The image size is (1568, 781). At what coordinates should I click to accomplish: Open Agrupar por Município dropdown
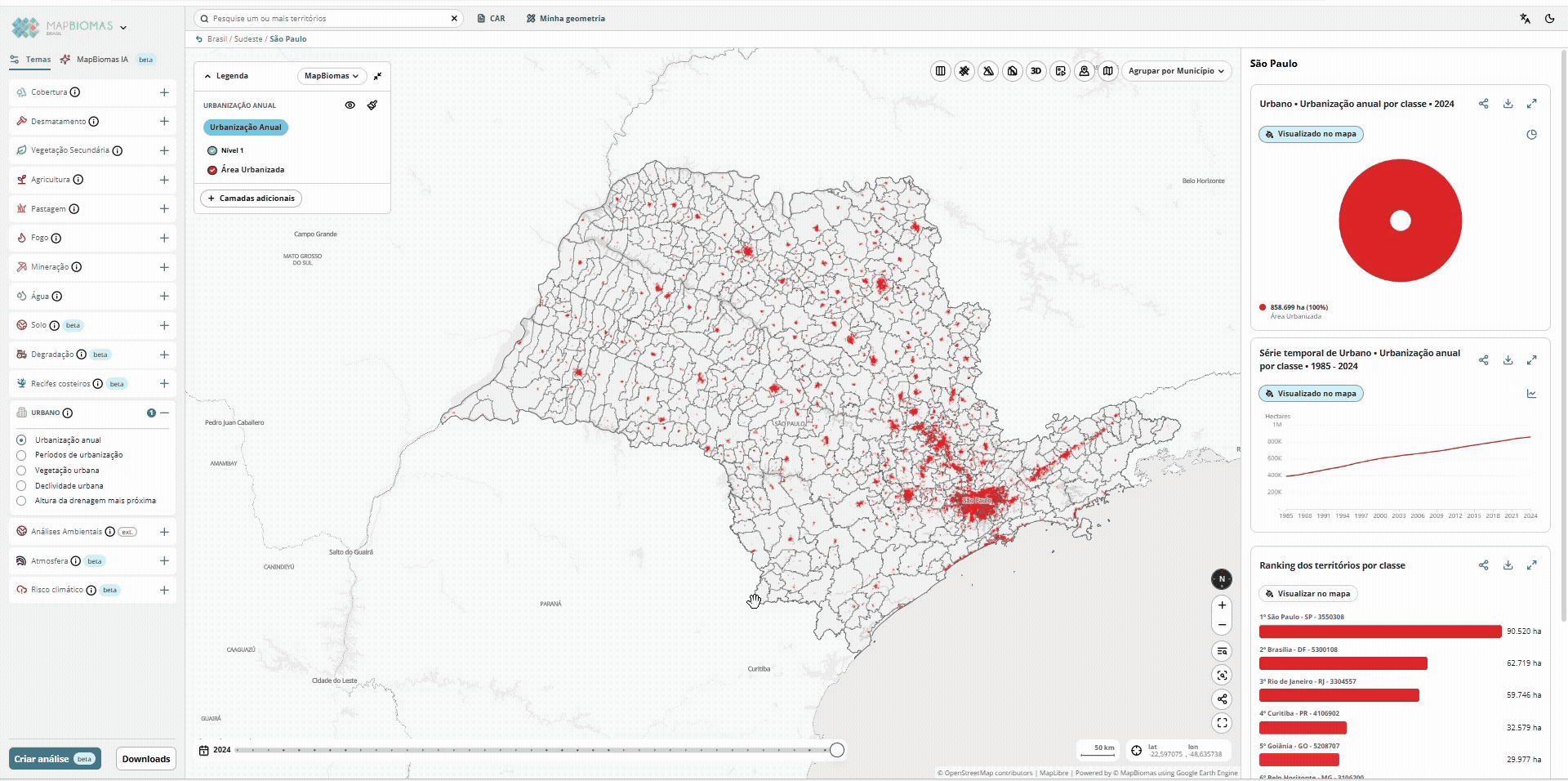(x=1177, y=71)
